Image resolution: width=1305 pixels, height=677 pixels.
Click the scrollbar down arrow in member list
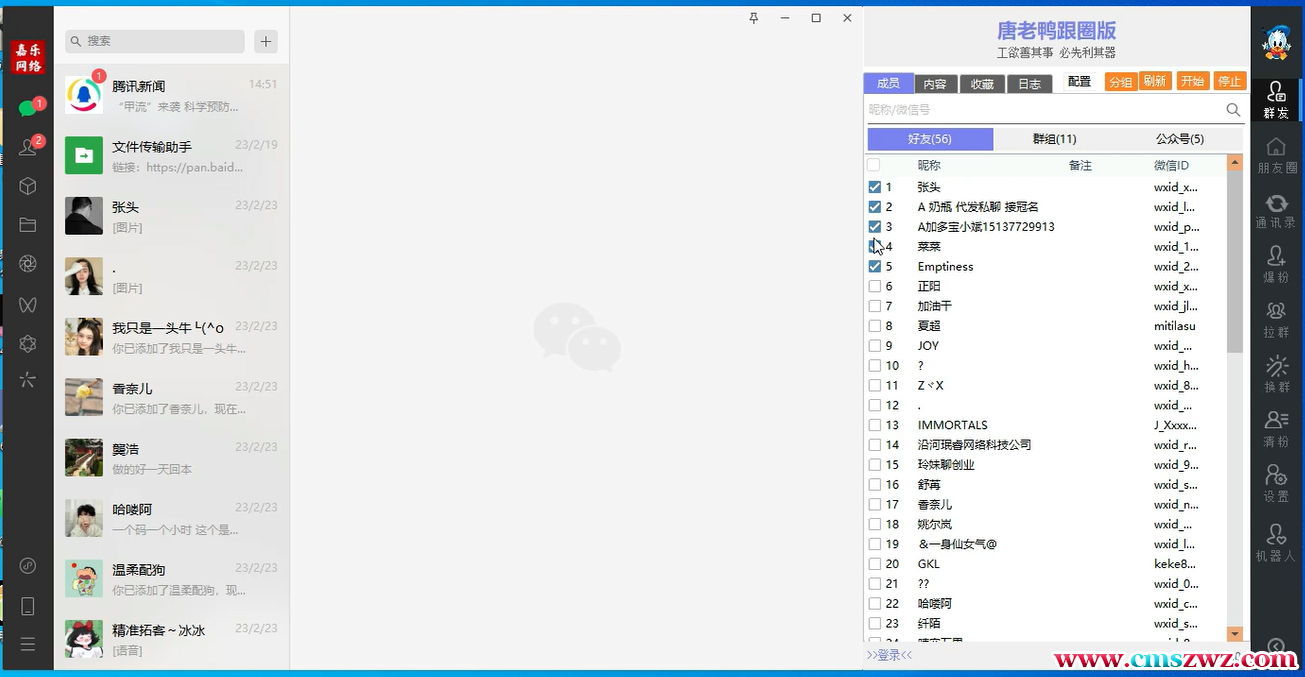click(x=1235, y=633)
